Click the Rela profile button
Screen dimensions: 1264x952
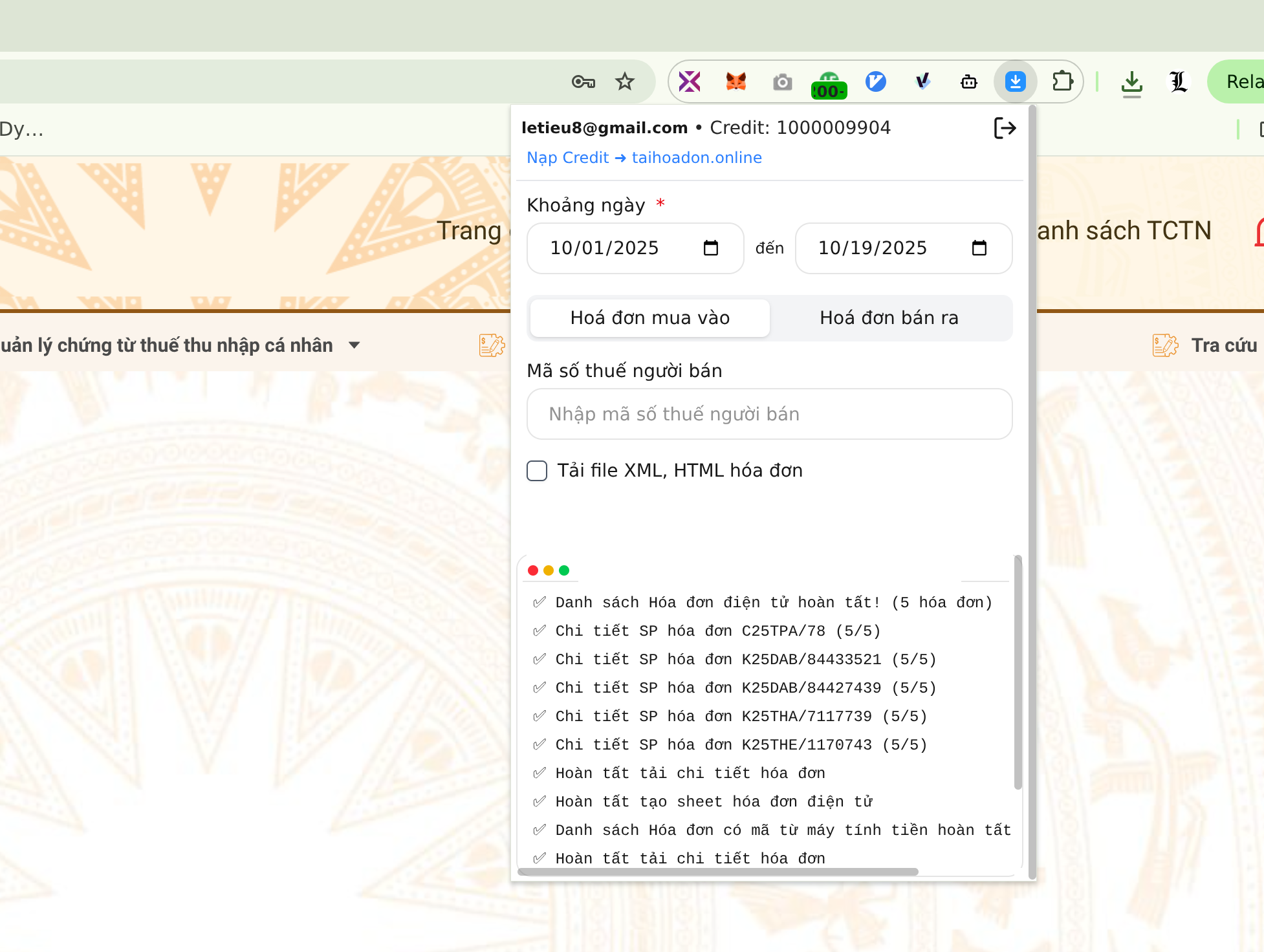point(1236,81)
